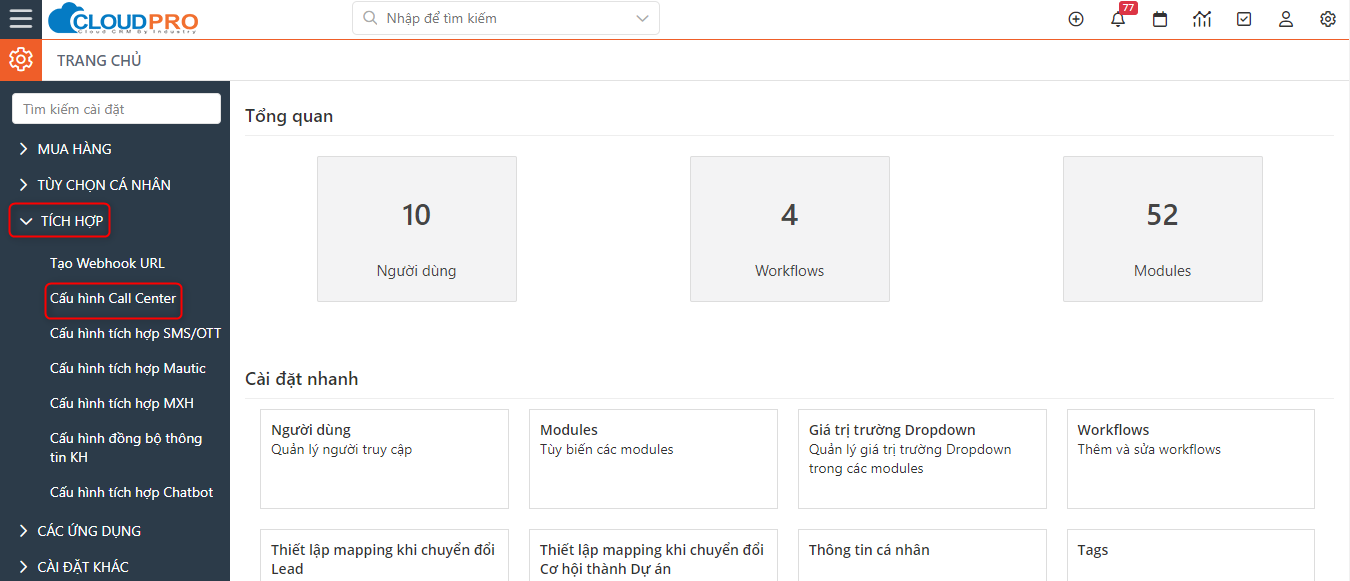Open the Người dùng quick settings card
The width and height of the screenshot is (1350, 581).
click(384, 458)
